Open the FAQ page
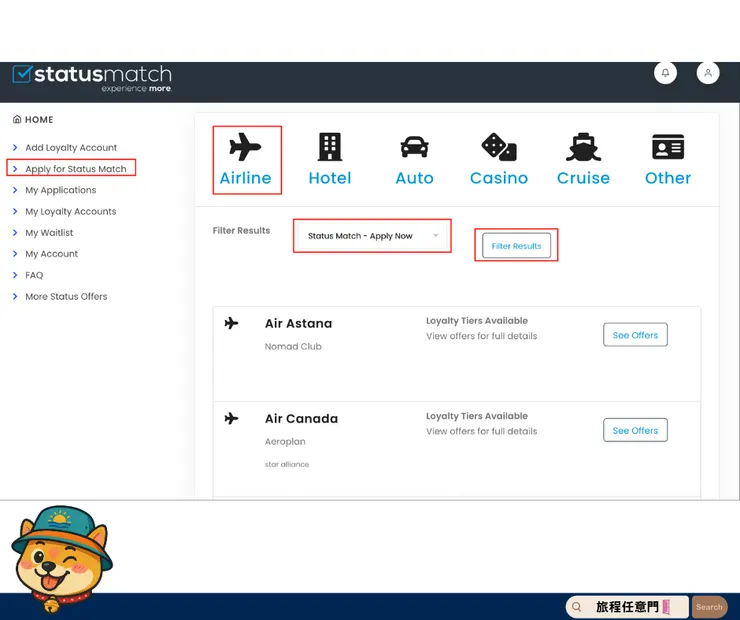This screenshot has height=620, width=740. [x=34, y=275]
